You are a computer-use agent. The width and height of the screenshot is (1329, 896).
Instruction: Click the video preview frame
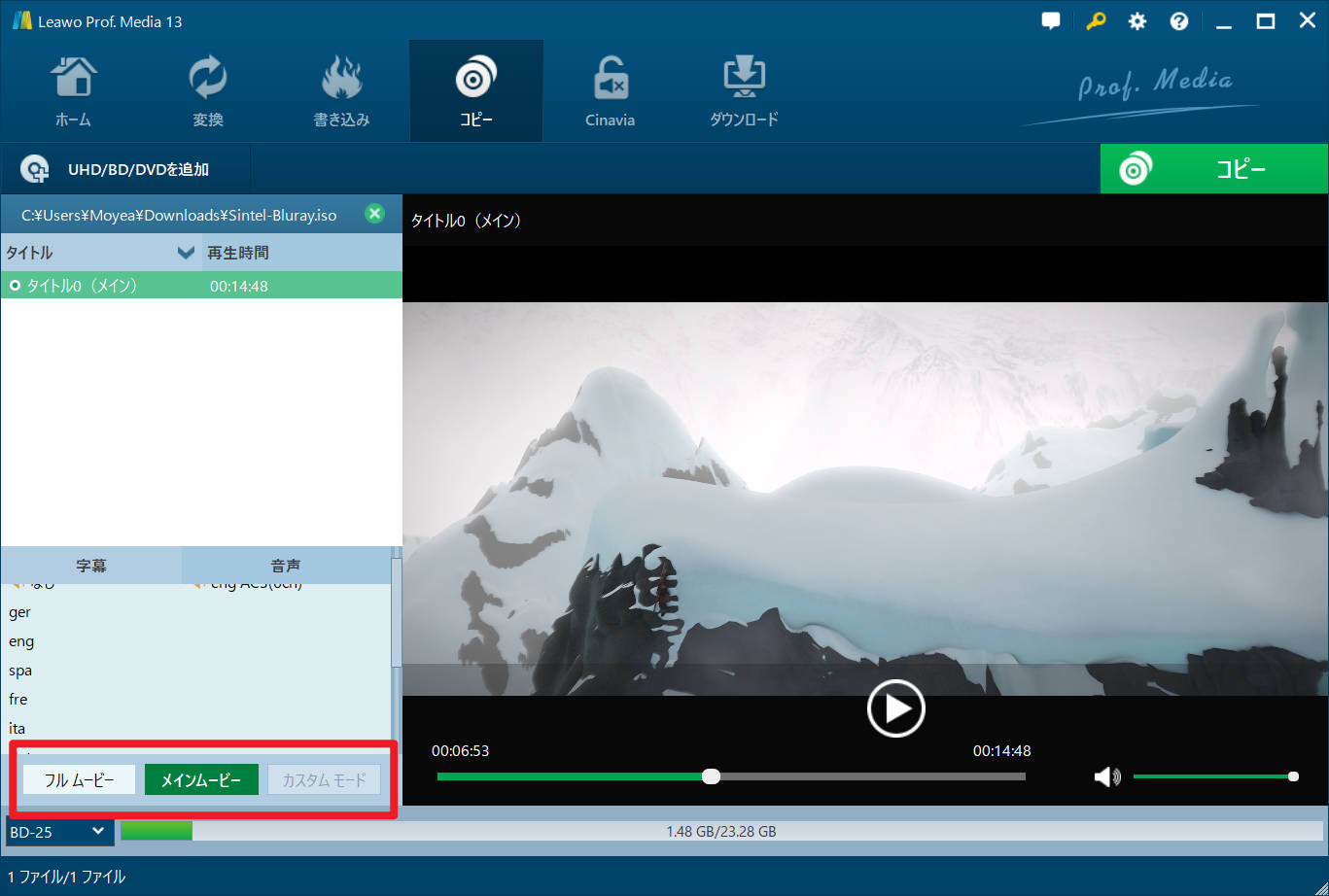(865, 499)
